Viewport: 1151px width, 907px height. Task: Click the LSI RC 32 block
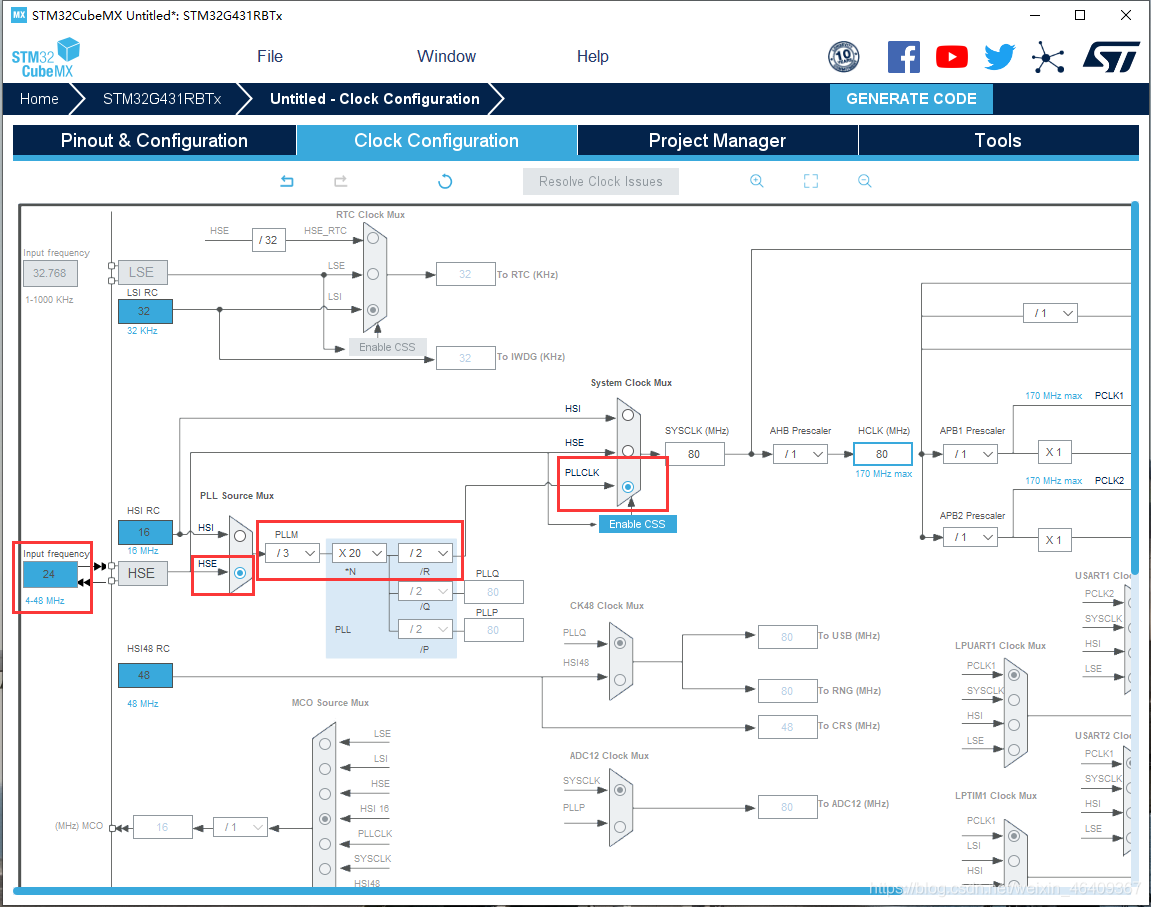click(x=145, y=311)
